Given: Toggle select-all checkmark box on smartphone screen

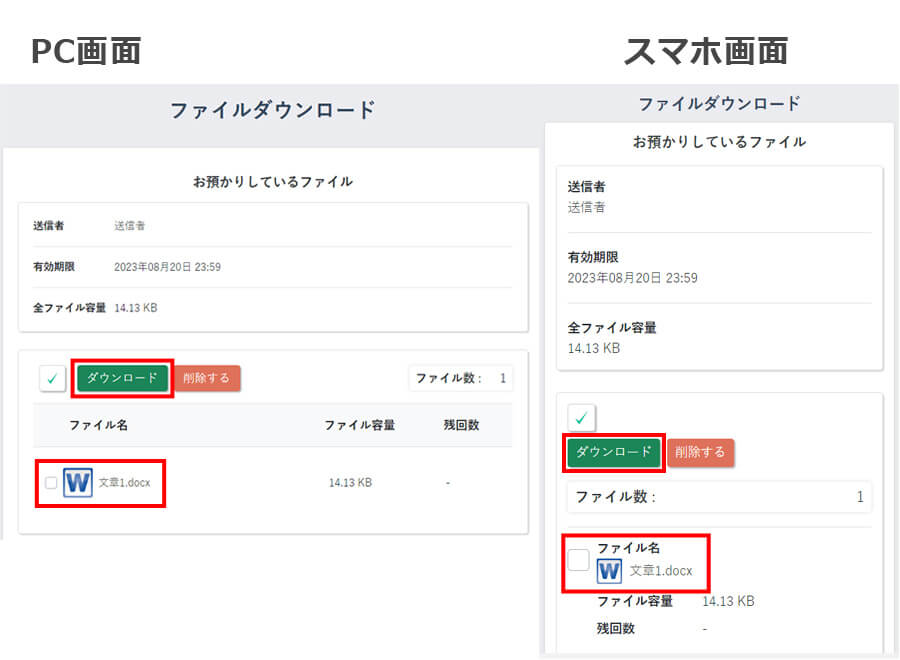Looking at the screenshot, I should (581, 418).
